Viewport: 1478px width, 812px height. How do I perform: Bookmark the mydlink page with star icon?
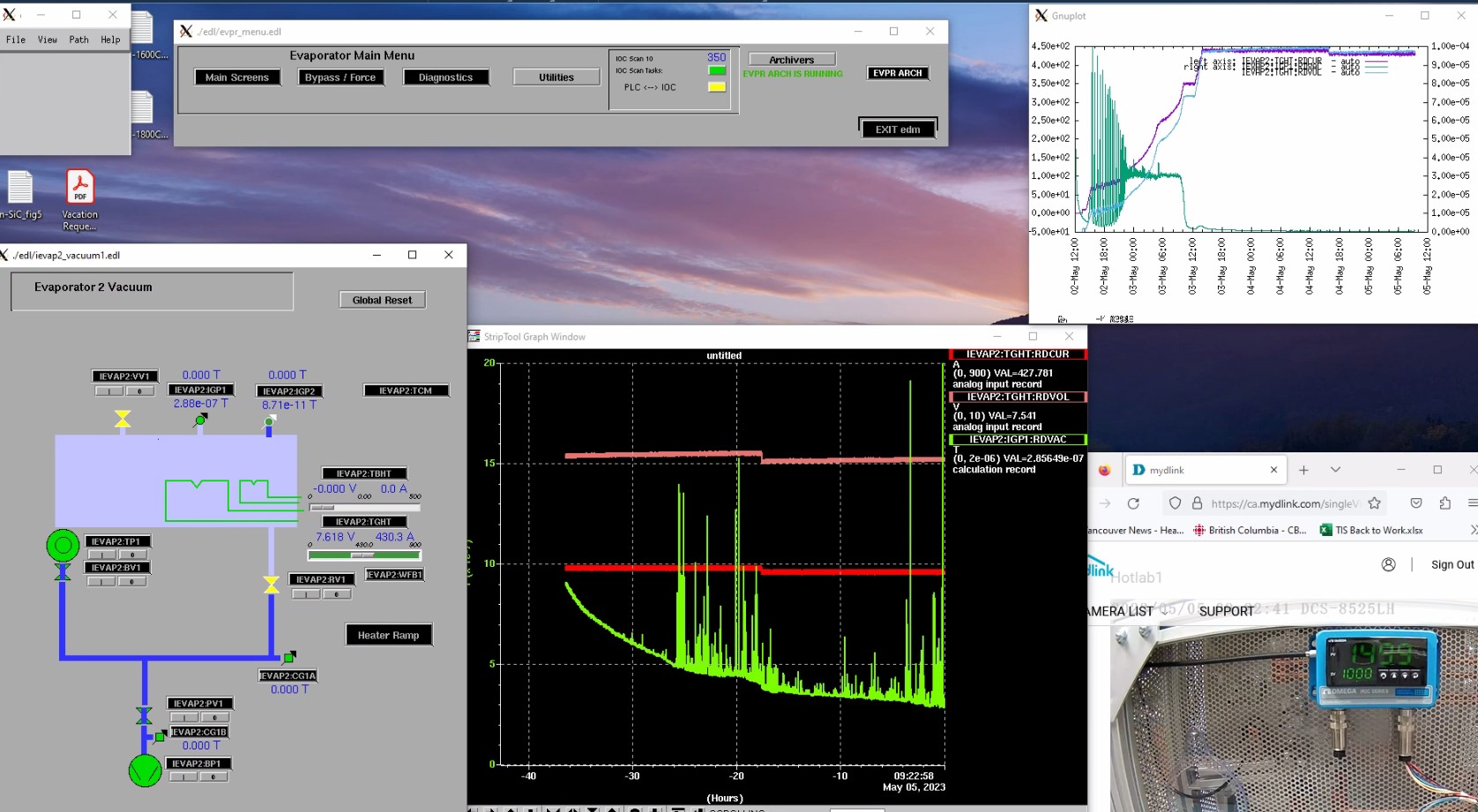point(1374,503)
